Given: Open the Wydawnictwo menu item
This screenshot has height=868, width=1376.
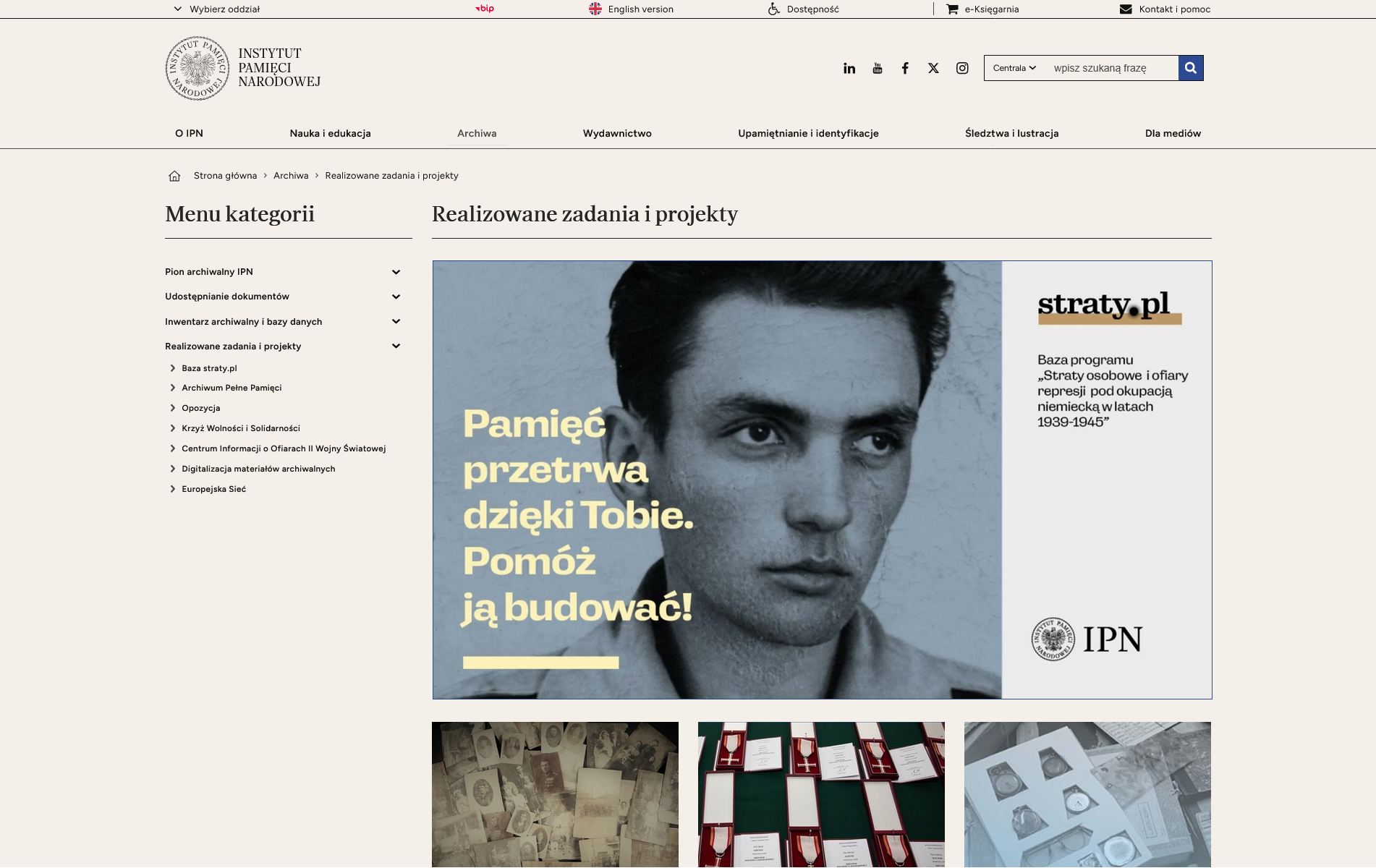Looking at the screenshot, I should point(617,133).
